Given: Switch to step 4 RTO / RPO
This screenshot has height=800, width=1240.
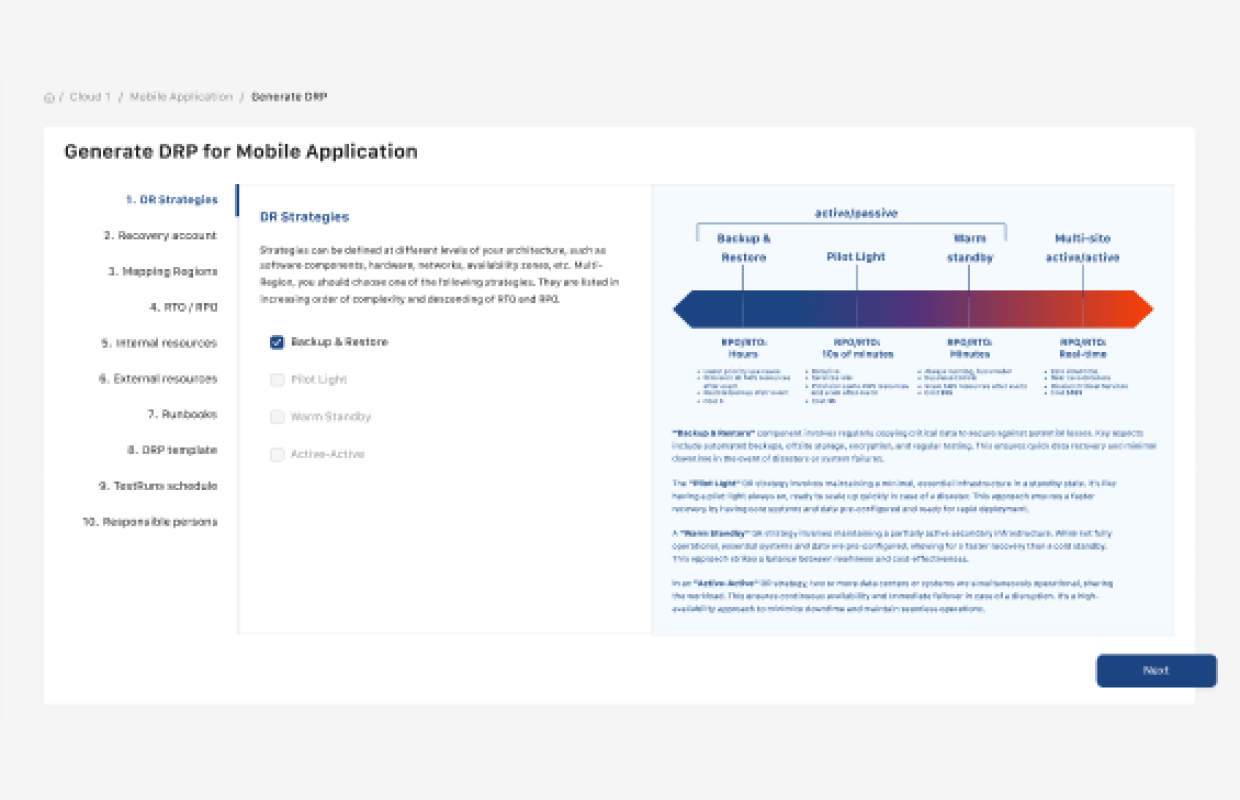Looking at the screenshot, I should coord(183,307).
